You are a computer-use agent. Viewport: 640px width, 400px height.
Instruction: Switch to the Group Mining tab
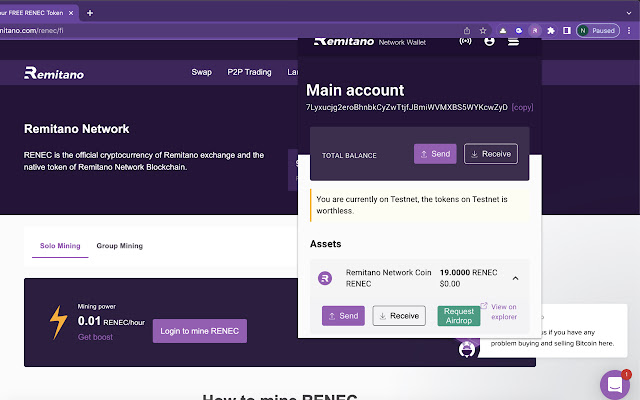[x=120, y=246]
